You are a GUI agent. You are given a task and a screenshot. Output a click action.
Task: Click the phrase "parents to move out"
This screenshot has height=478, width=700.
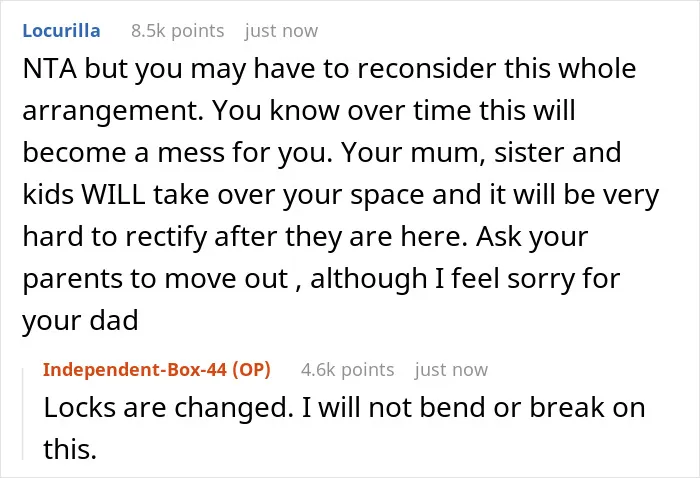[155, 279]
